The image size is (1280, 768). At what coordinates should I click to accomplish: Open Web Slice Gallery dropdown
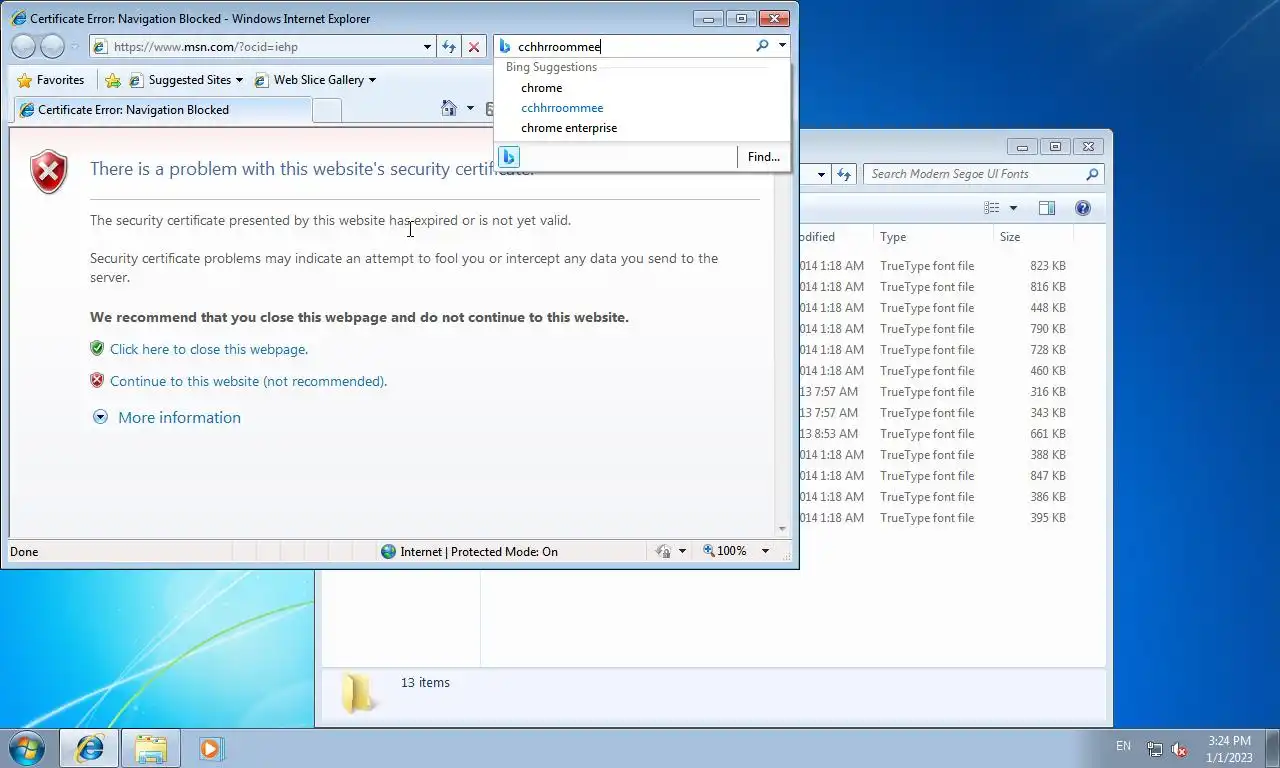[315, 80]
